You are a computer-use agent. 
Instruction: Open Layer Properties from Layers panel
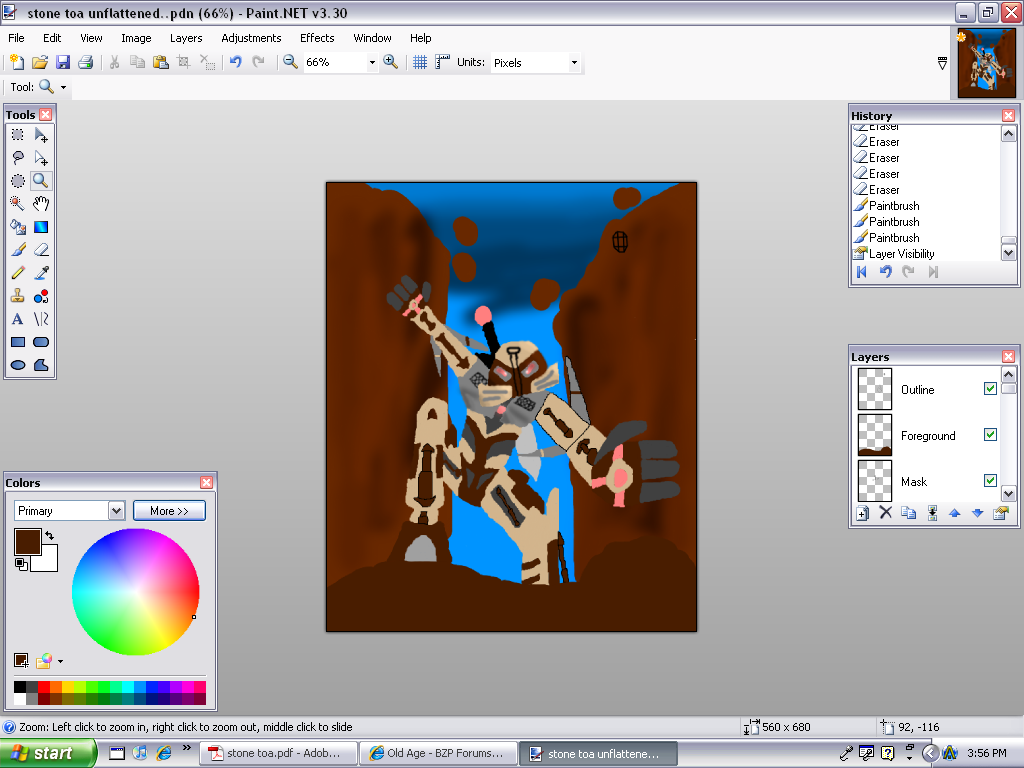pos(1002,513)
